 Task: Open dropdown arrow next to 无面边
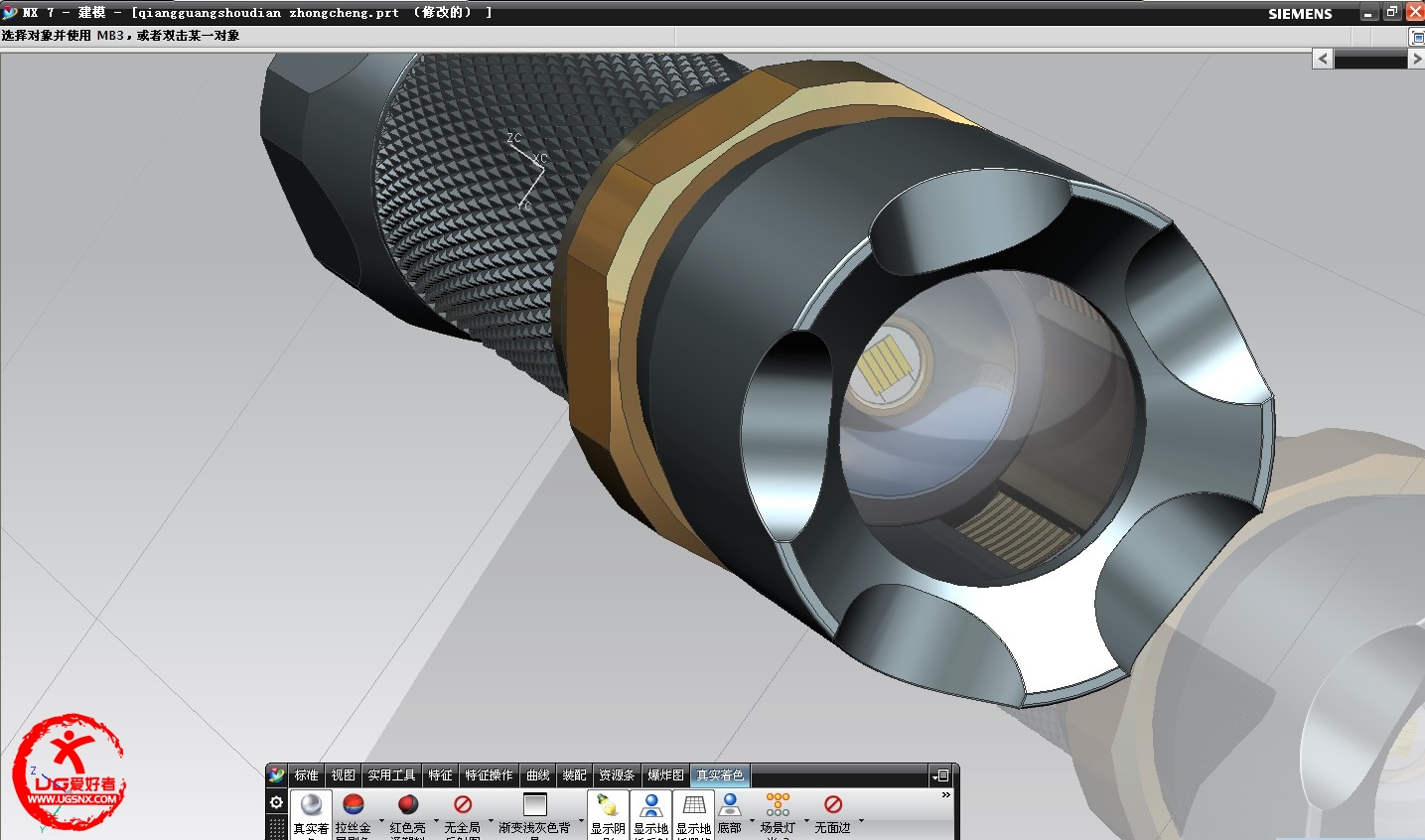coord(861,822)
